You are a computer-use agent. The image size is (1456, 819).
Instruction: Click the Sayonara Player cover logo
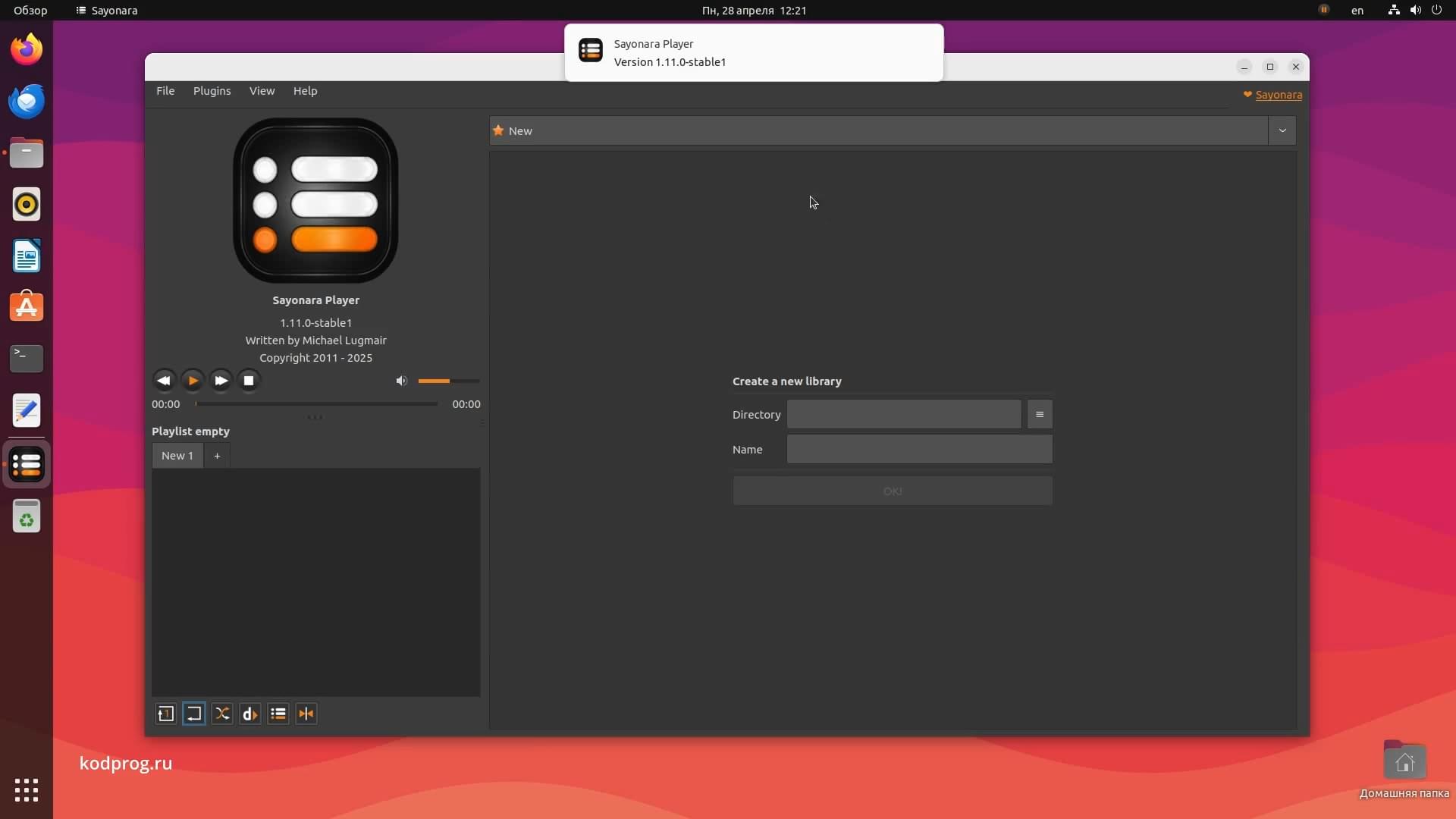point(315,201)
